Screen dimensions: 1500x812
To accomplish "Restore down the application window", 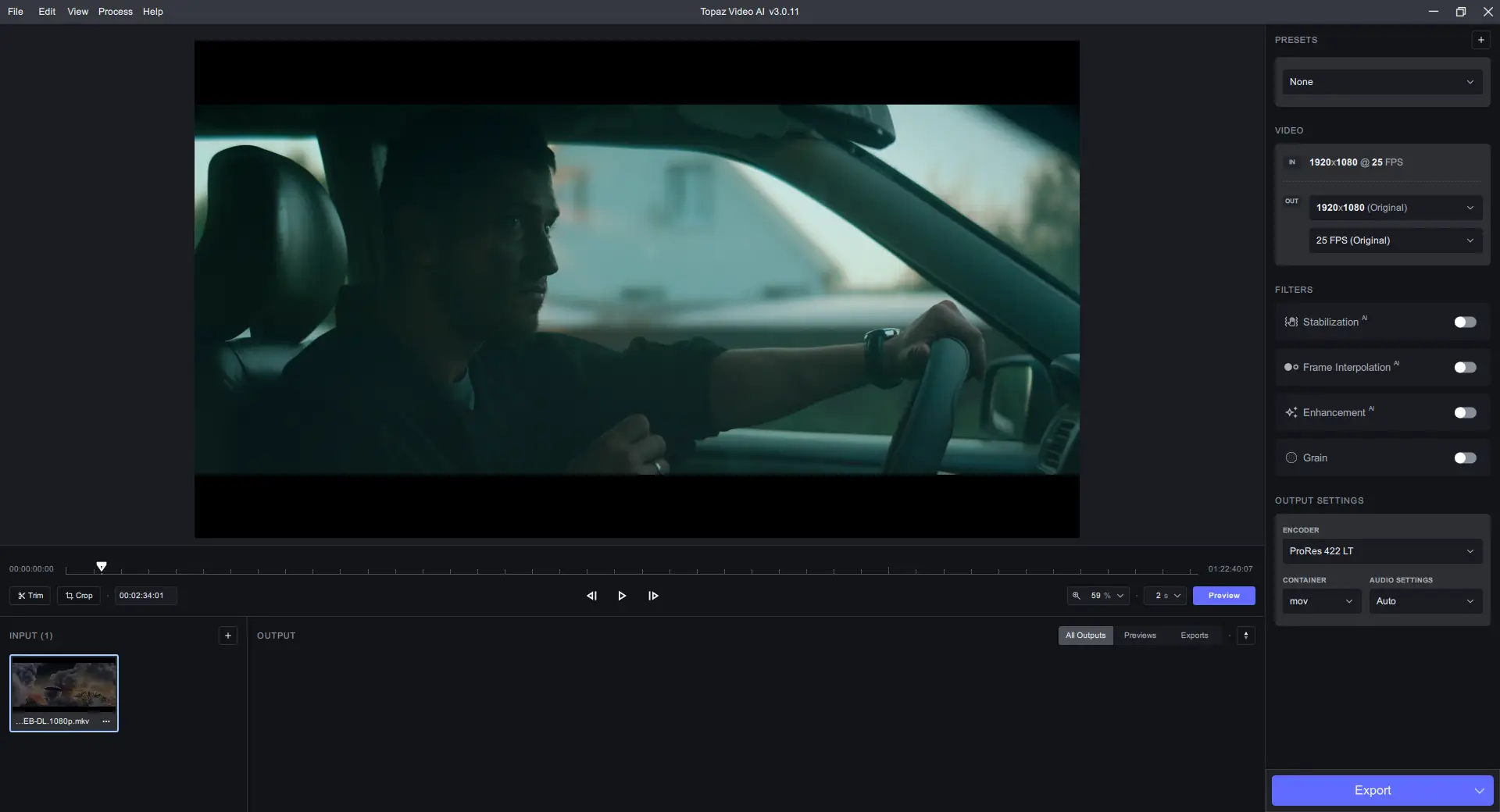I will [x=1460, y=12].
